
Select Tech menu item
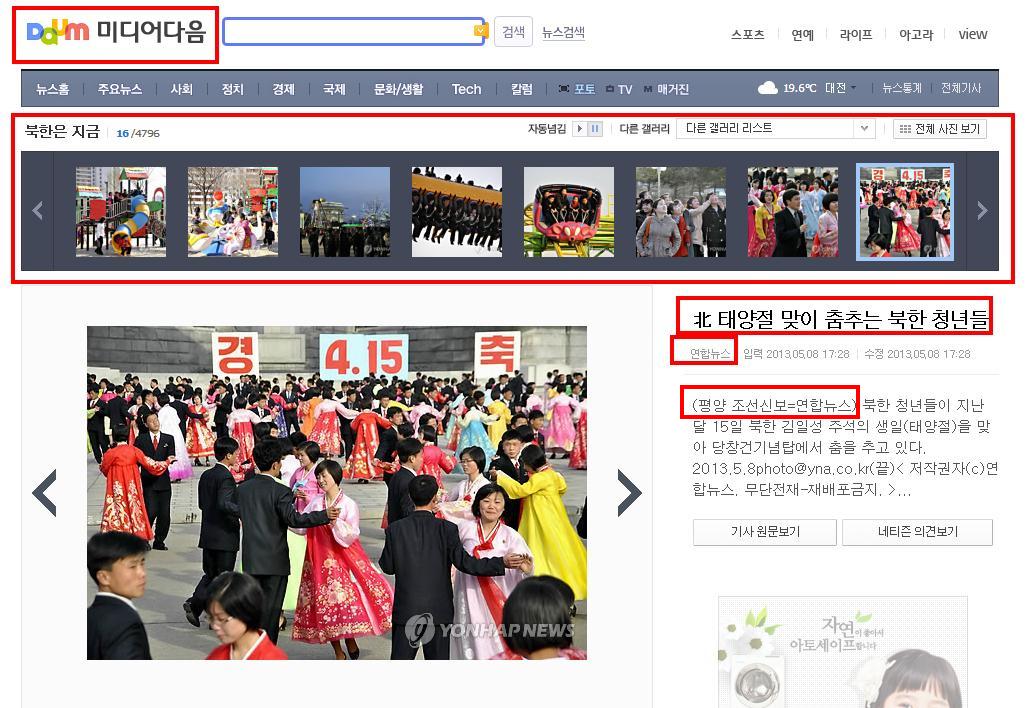pos(466,89)
